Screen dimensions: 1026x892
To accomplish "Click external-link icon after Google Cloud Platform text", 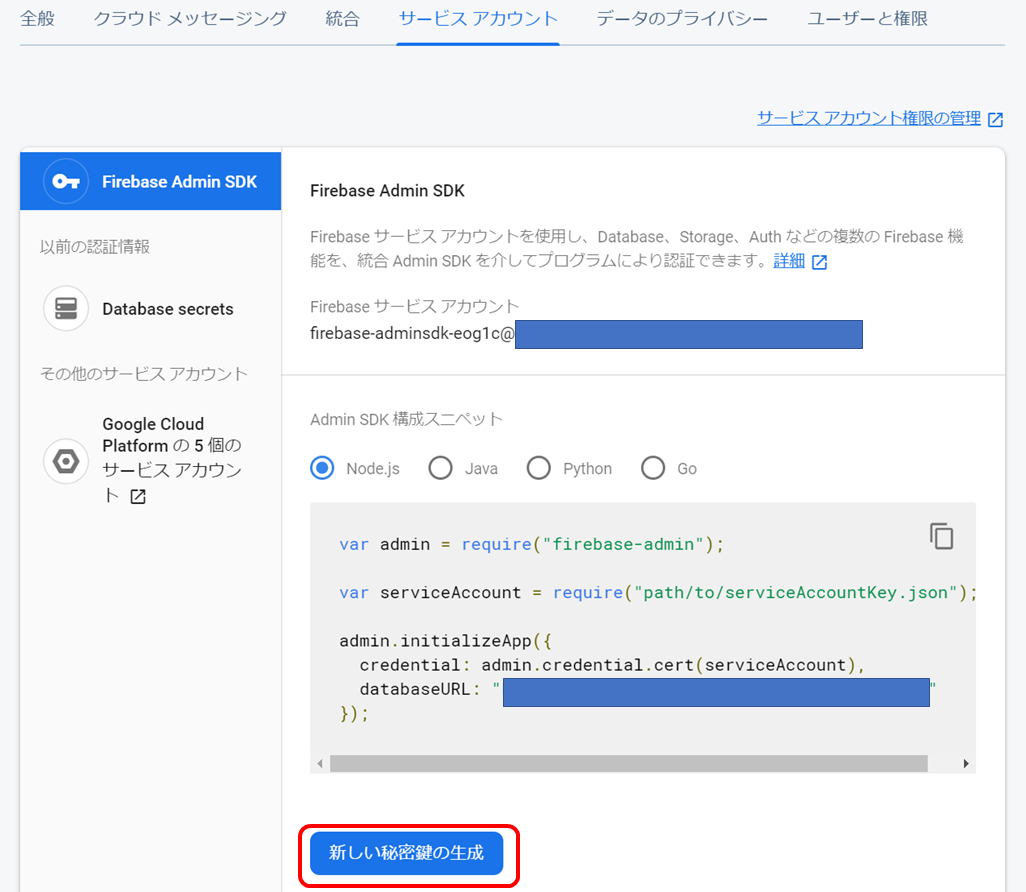I will tap(138, 497).
